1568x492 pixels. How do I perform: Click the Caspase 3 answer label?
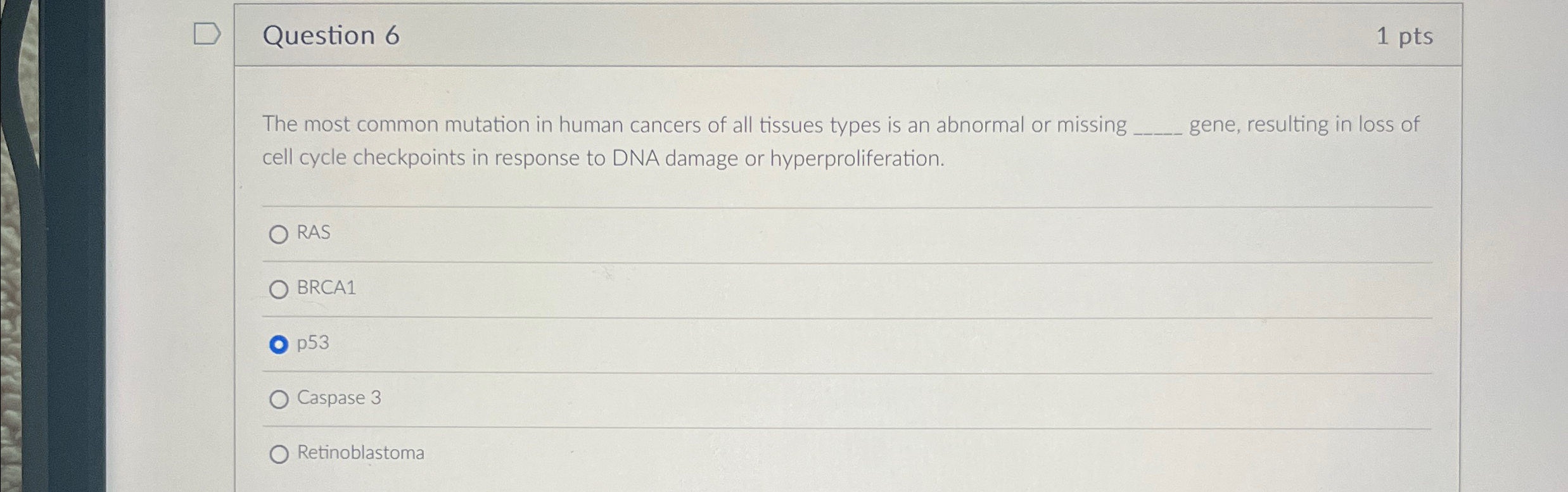(339, 398)
